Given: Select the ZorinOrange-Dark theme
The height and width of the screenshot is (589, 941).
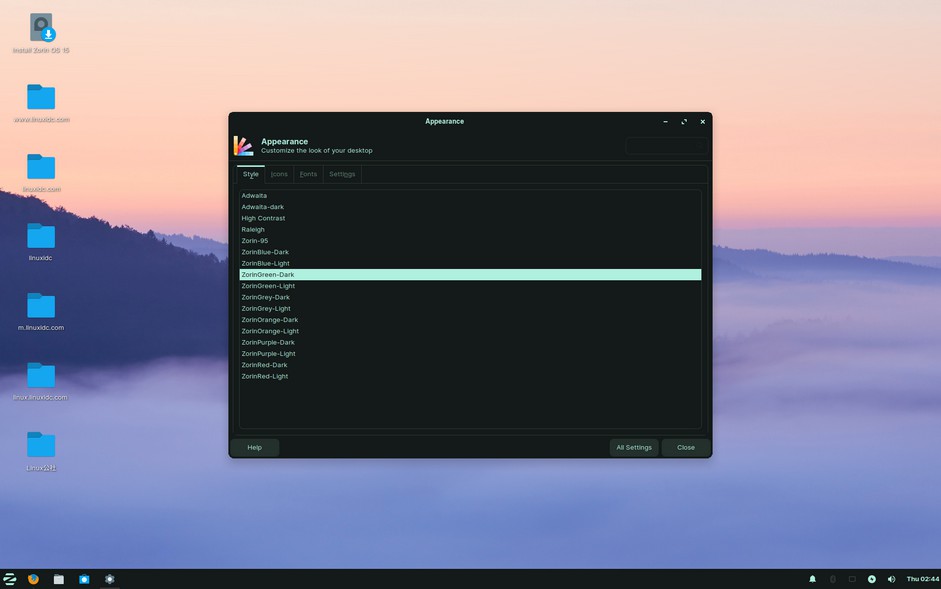Looking at the screenshot, I should click(x=470, y=320).
